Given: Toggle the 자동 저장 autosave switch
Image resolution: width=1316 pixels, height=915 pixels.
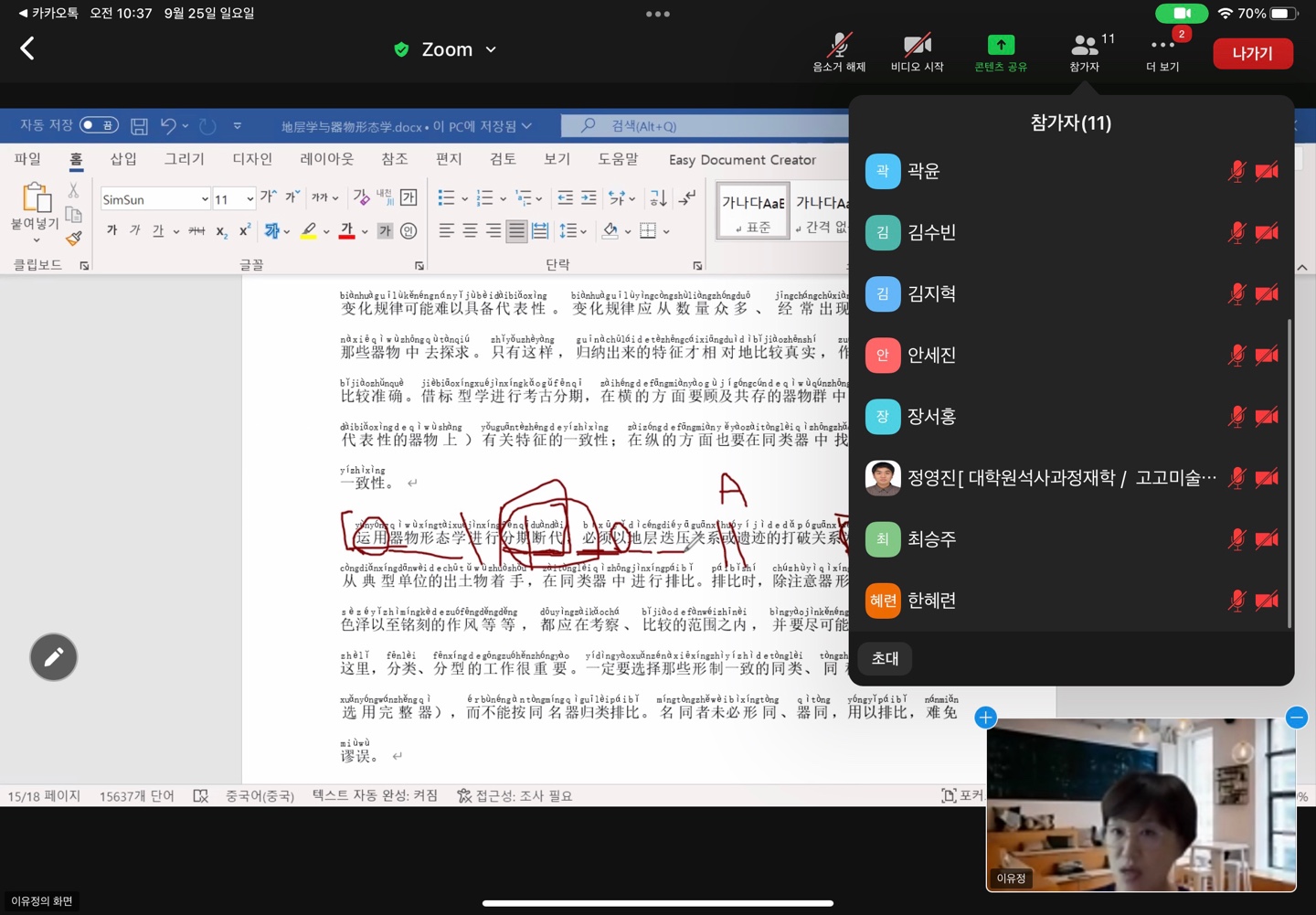Looking at the screenshot, I should click(99, 125).
